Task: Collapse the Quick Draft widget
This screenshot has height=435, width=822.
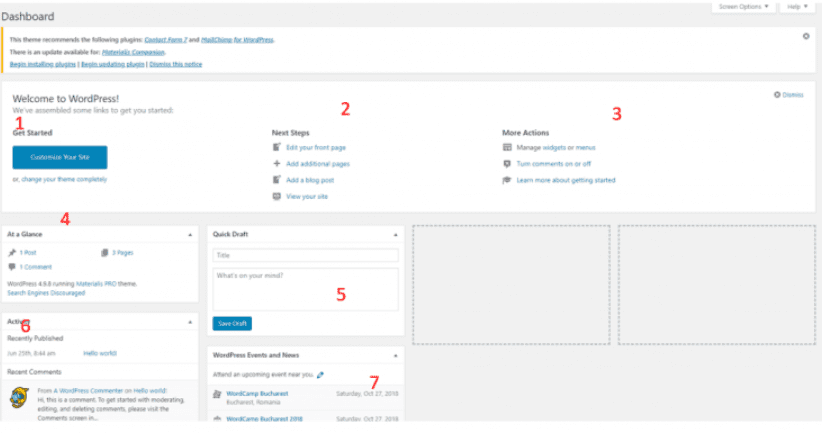Action: [x=395, y=234]
